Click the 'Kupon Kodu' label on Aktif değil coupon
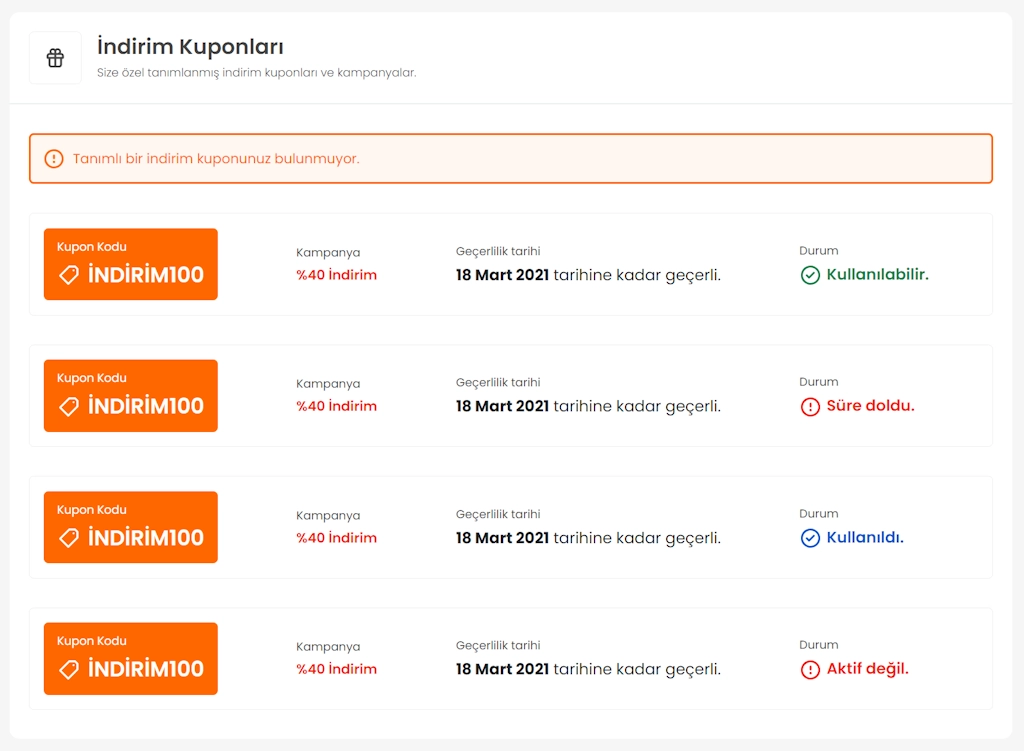1024x751 pixels. (x=91, y=641)
